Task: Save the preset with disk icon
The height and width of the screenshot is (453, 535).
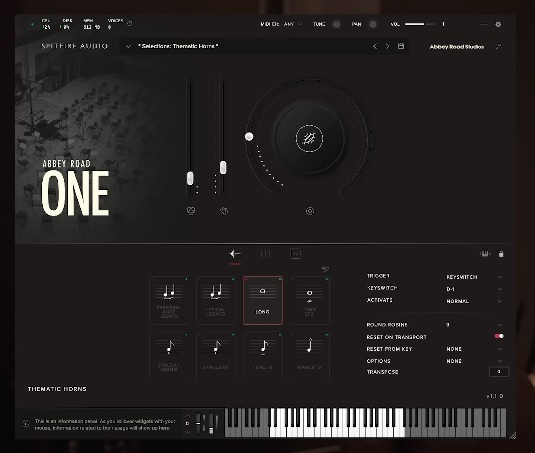Action: tap(401, 46)
